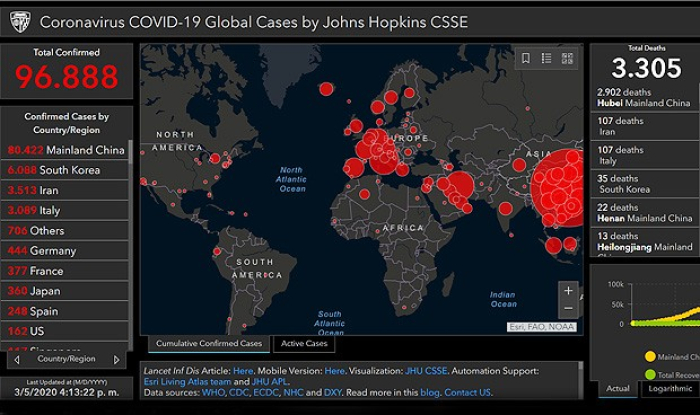Viewport: 700px width, 415px height.
Task: Open the map bookmarks icon
Action: coord(526,58)
